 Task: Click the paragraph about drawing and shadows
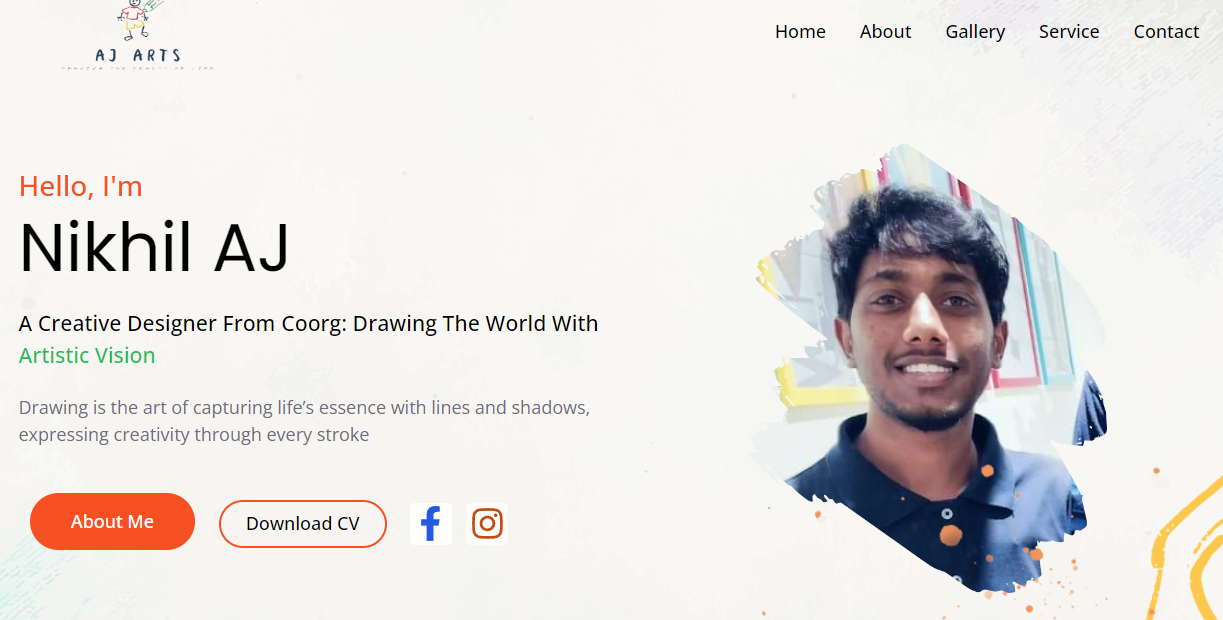pyautogui.click(x=304, y=421)
